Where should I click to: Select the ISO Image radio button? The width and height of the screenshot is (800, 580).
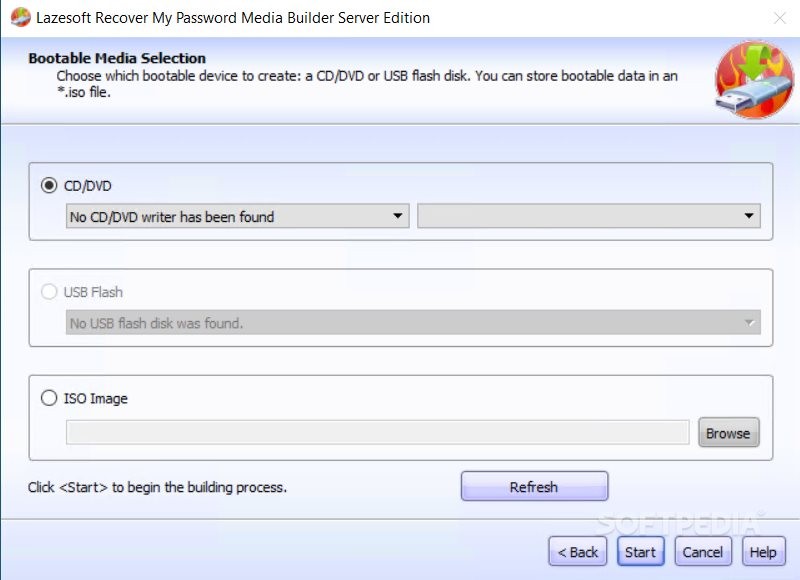click(49, 398)
